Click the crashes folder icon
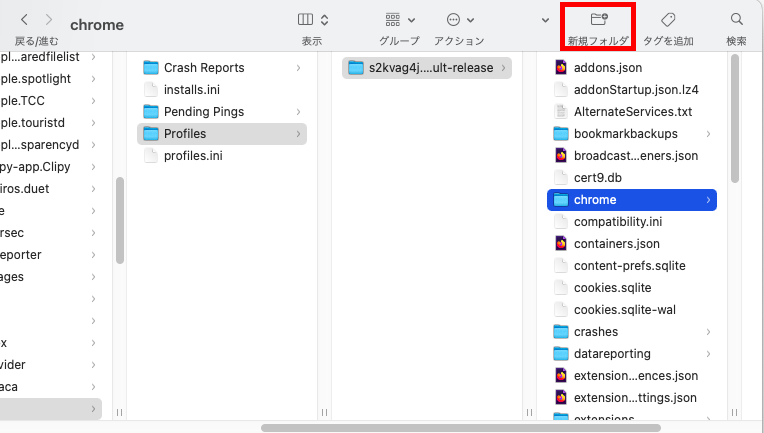This screenshot has height=433, width=764. click(561, 332)
